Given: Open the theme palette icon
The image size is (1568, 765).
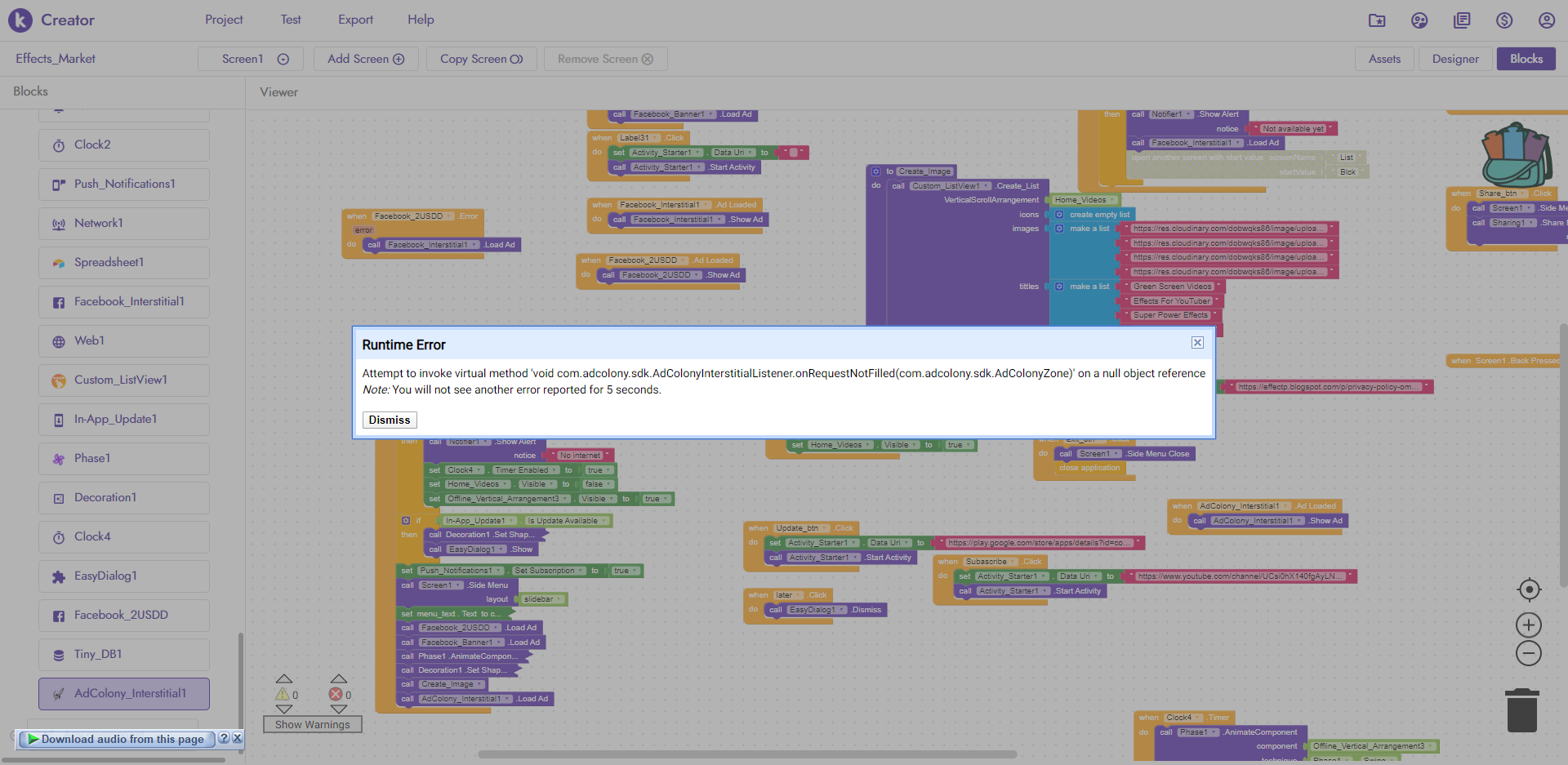Looking at the screenshot, I should click(x=1419, y=20).
